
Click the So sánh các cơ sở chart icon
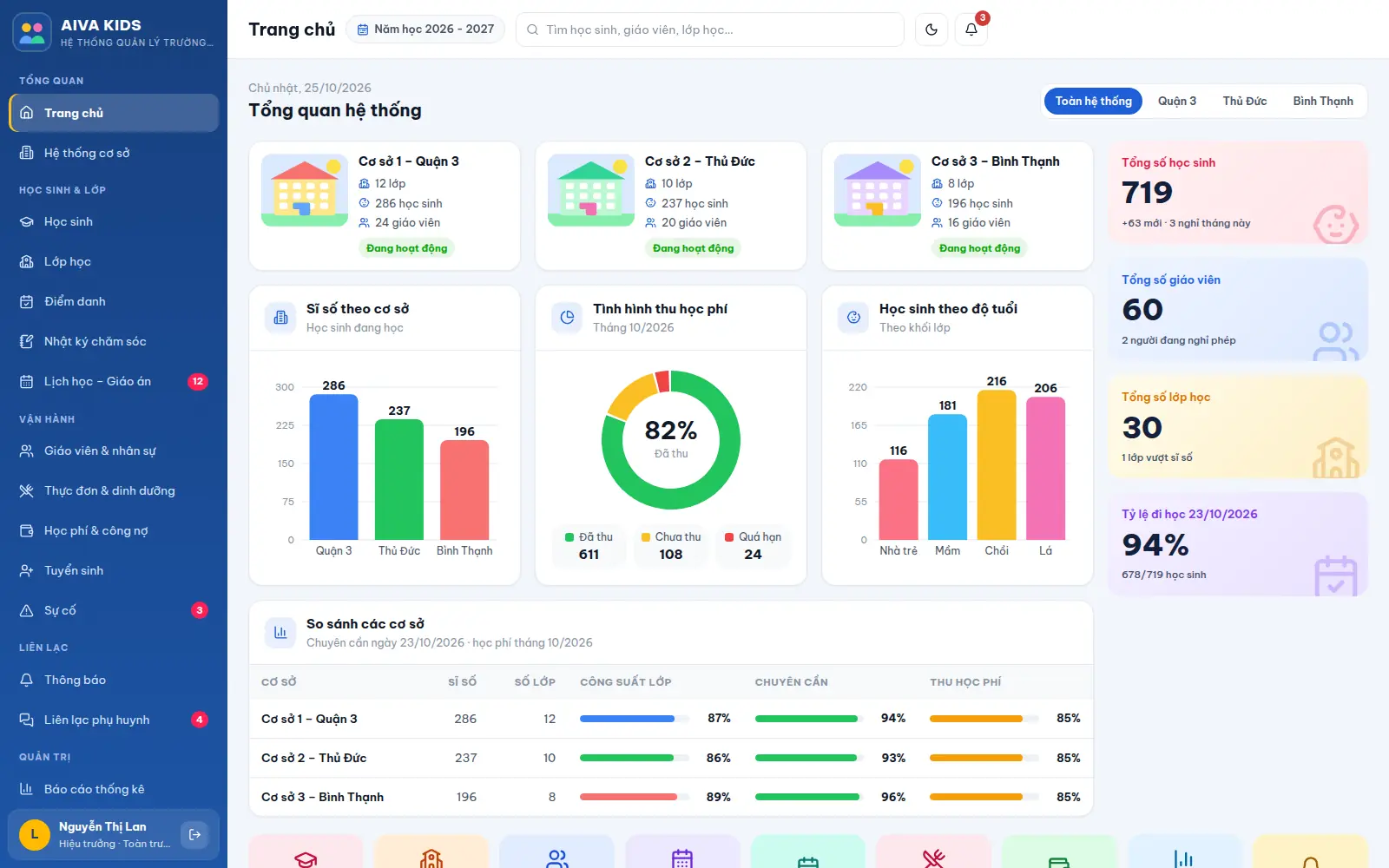[280, 633]
